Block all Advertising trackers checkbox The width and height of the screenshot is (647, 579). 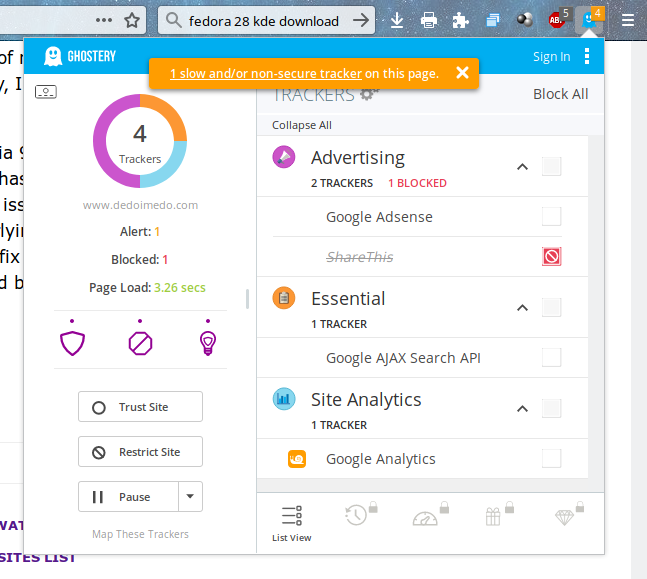pos(551,166)
